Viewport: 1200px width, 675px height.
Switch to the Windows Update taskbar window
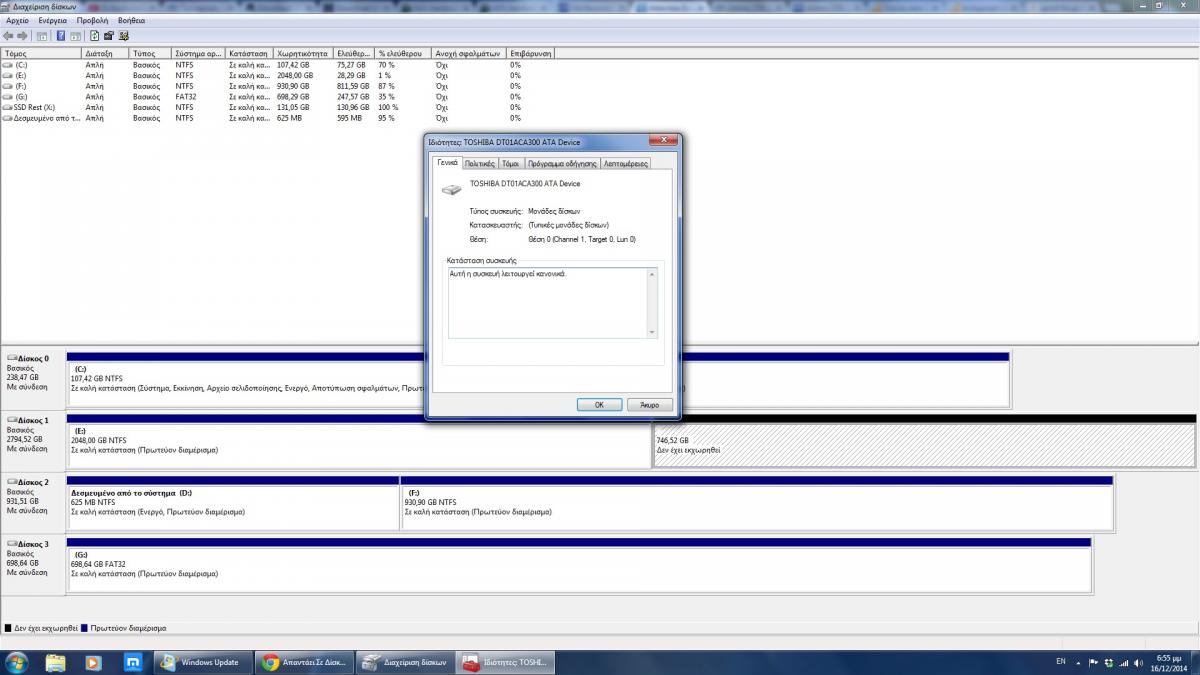click(203, 662)
